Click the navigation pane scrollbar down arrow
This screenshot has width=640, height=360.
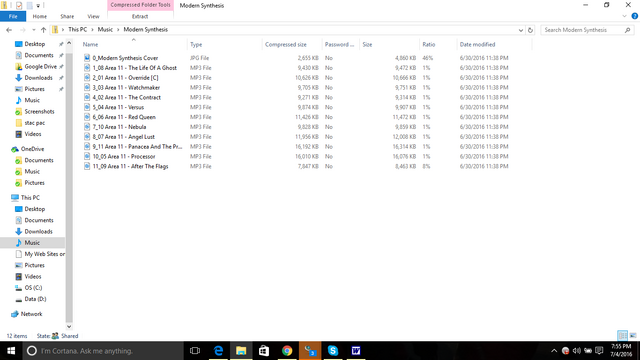tap(69, 327)
